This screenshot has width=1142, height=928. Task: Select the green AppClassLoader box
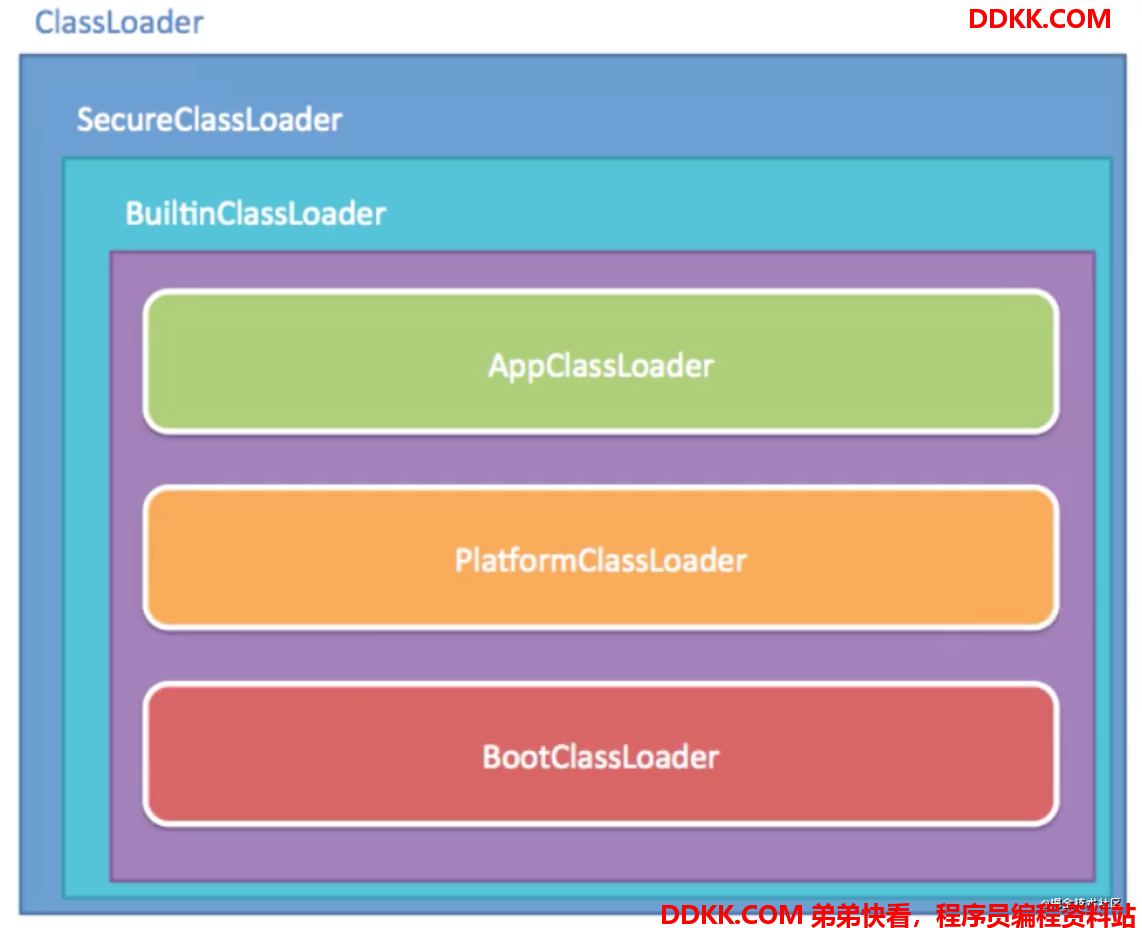[x=601, y=362]
